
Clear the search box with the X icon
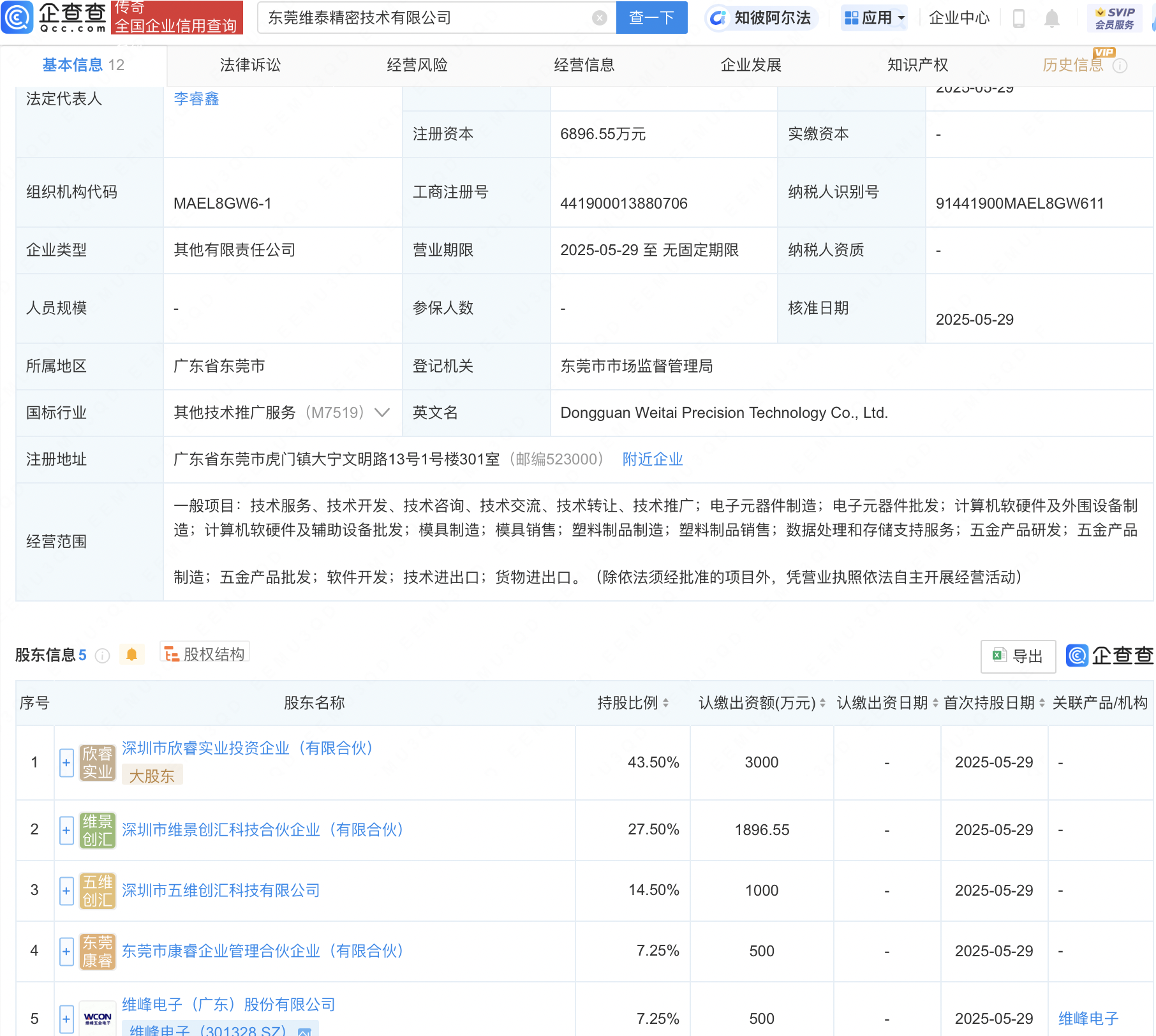coord(599,18)
